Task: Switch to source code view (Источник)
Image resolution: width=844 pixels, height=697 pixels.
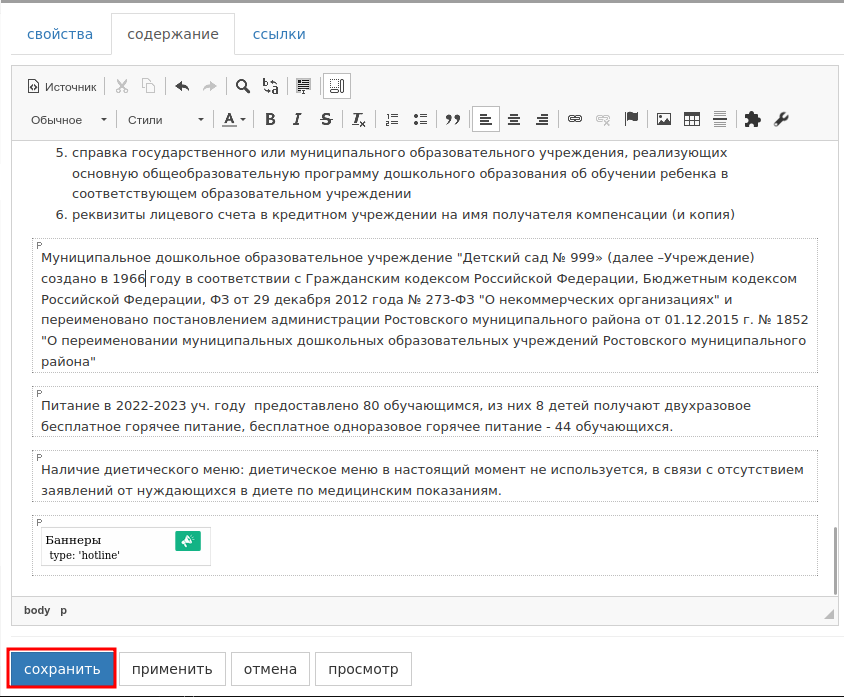Action: (62, 87)
